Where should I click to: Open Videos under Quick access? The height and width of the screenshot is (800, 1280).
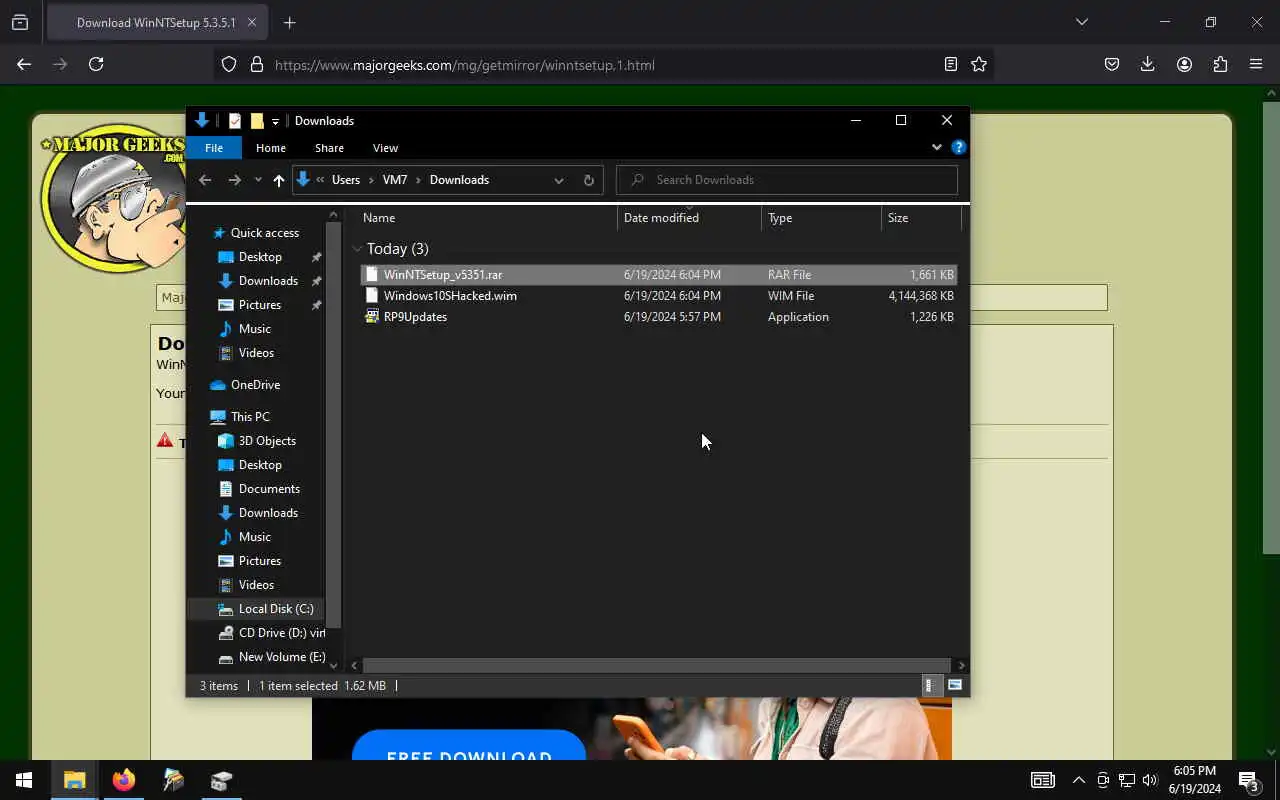click(256, 352)
